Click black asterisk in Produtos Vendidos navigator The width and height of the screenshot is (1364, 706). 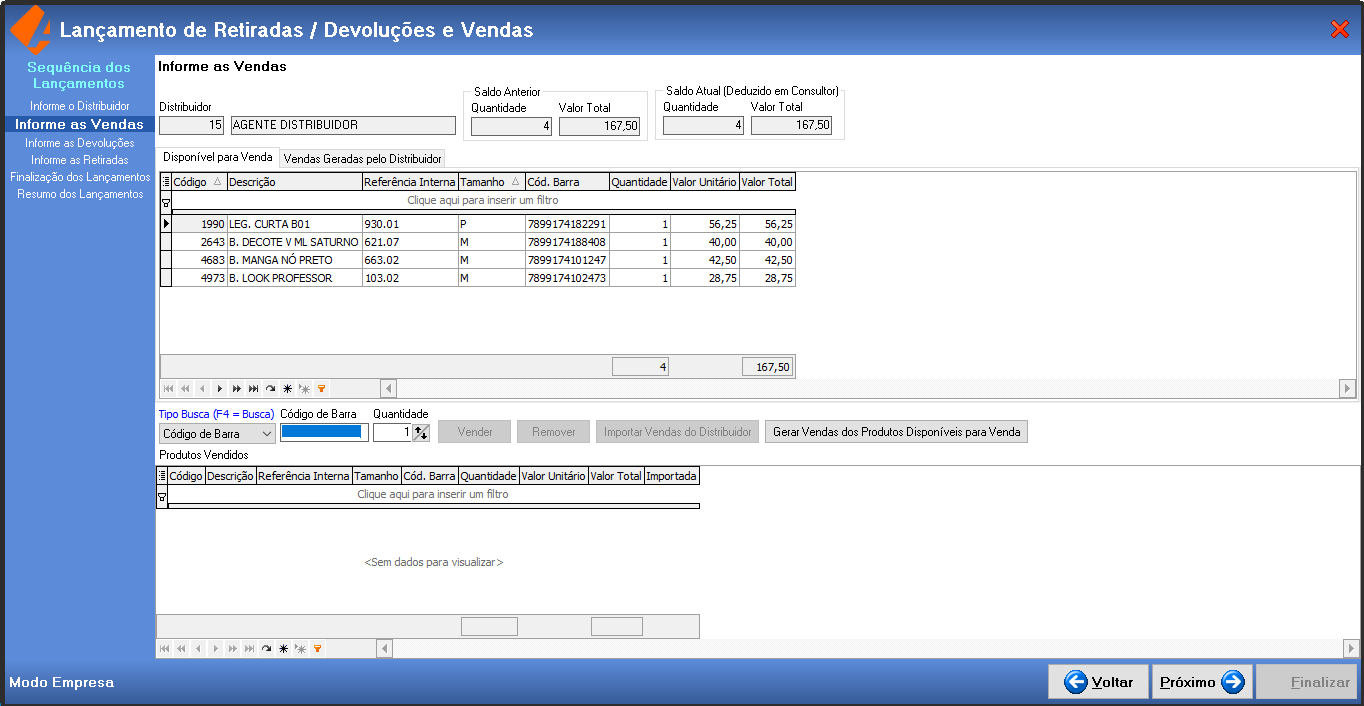(x=283, y=649)
